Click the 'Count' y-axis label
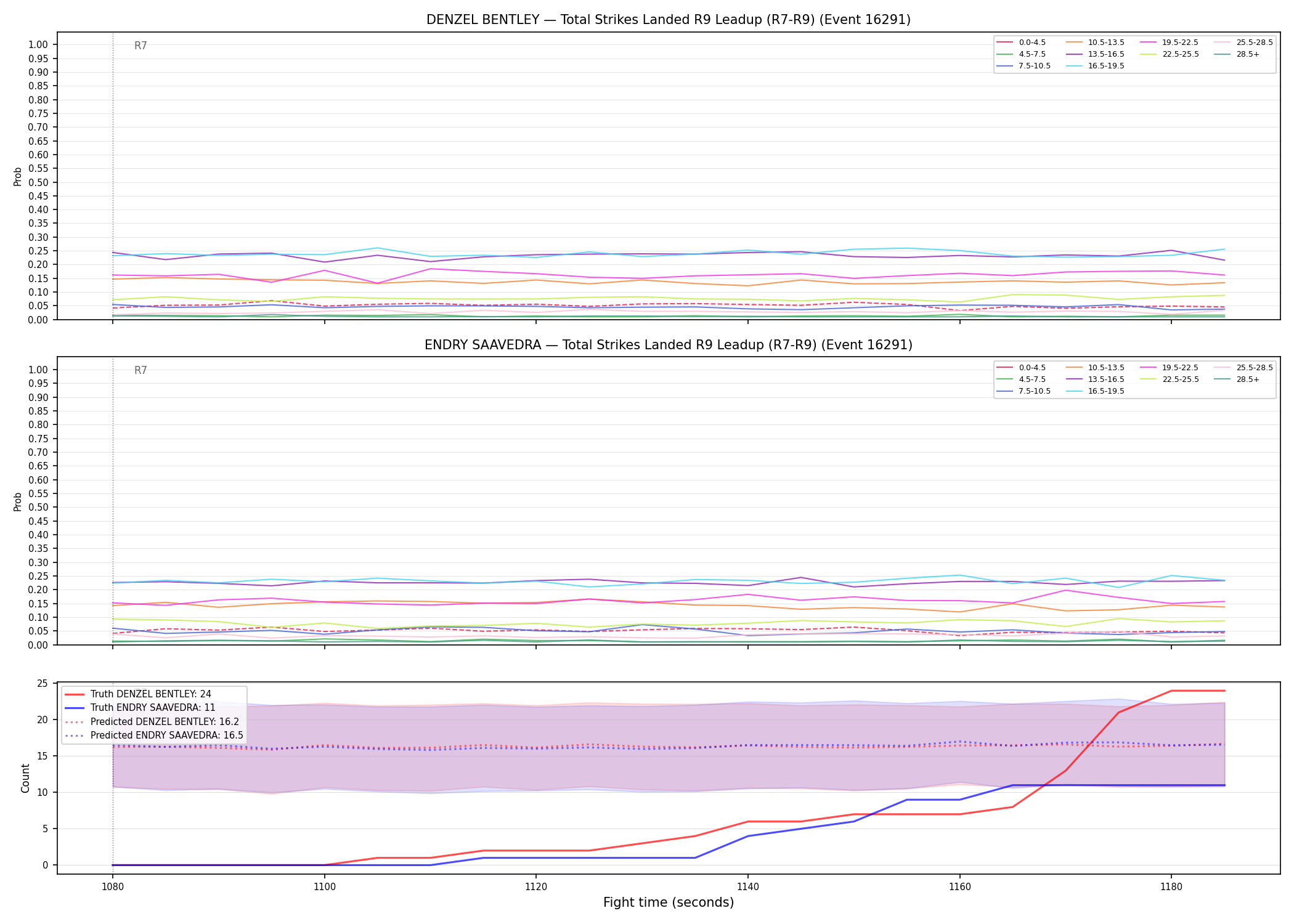This screenshot has height=924, width=1294. click(x=25, y=778)
